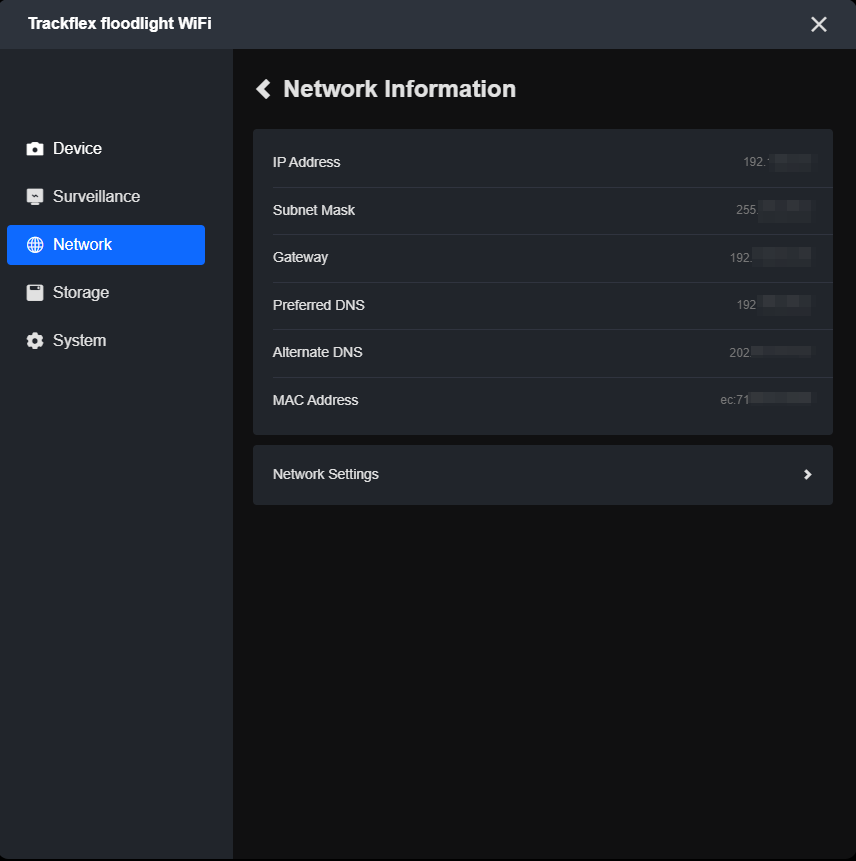Screen dimensions: 856x861
Task: Open the Storage settings section
Action: click(106, 293)
